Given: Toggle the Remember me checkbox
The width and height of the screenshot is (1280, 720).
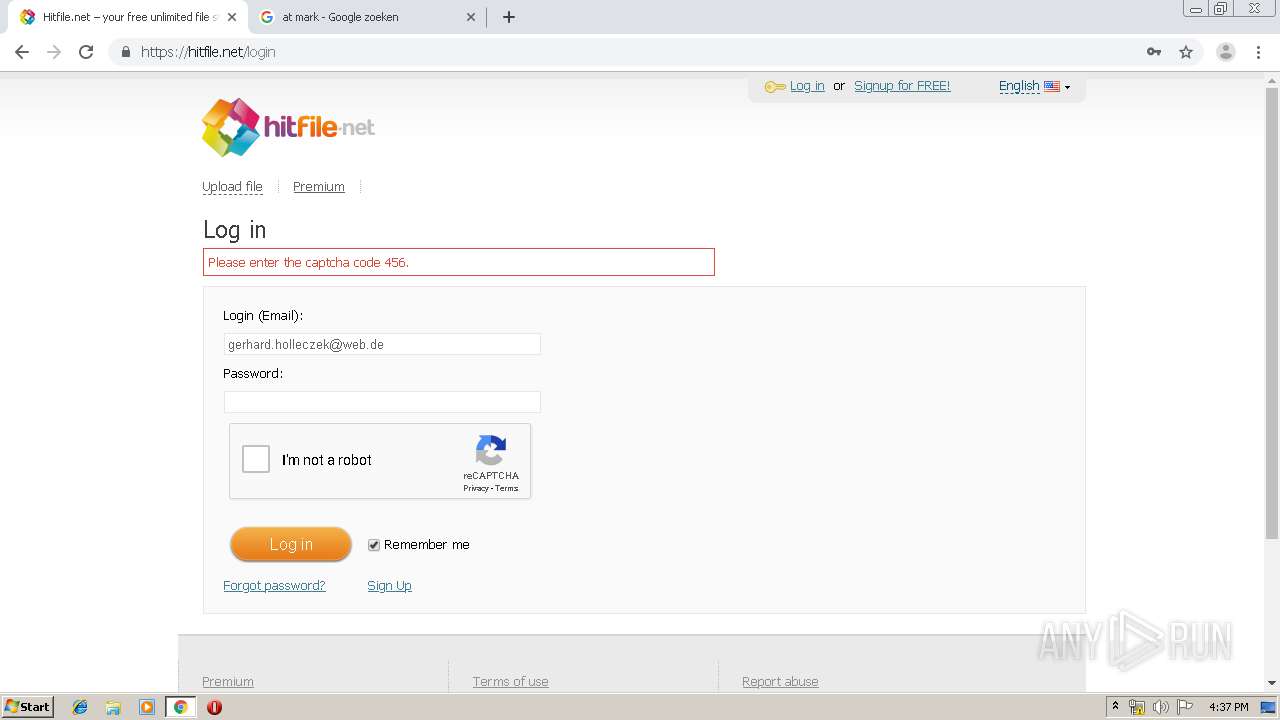Looking at the screenshot, I should click(x=374, y=545).
